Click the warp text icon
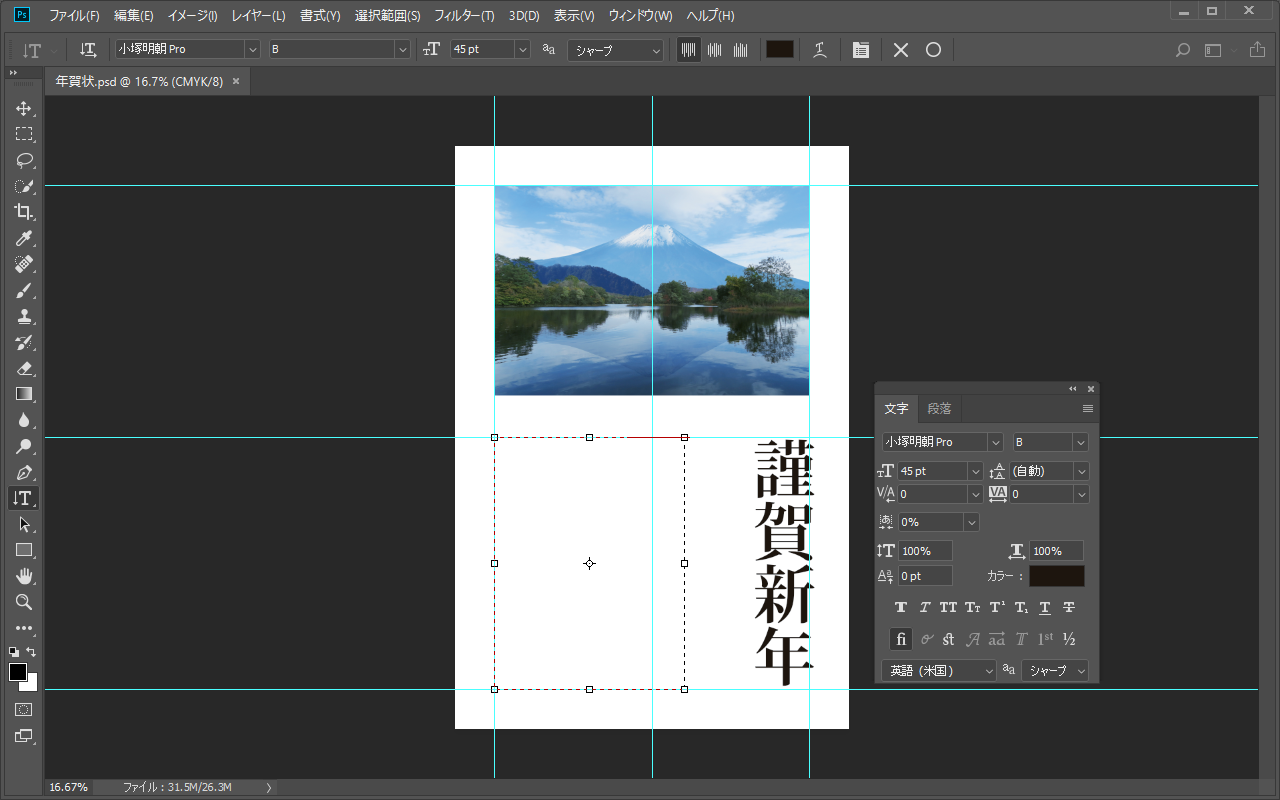This screenshot has height=800, width=1280. (819, 50)
